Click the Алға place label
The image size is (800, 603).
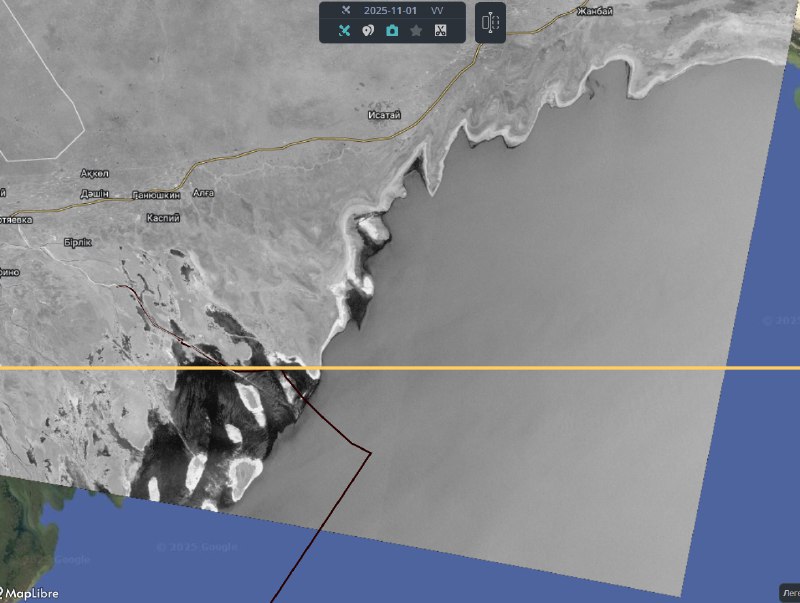pos(203,192)
